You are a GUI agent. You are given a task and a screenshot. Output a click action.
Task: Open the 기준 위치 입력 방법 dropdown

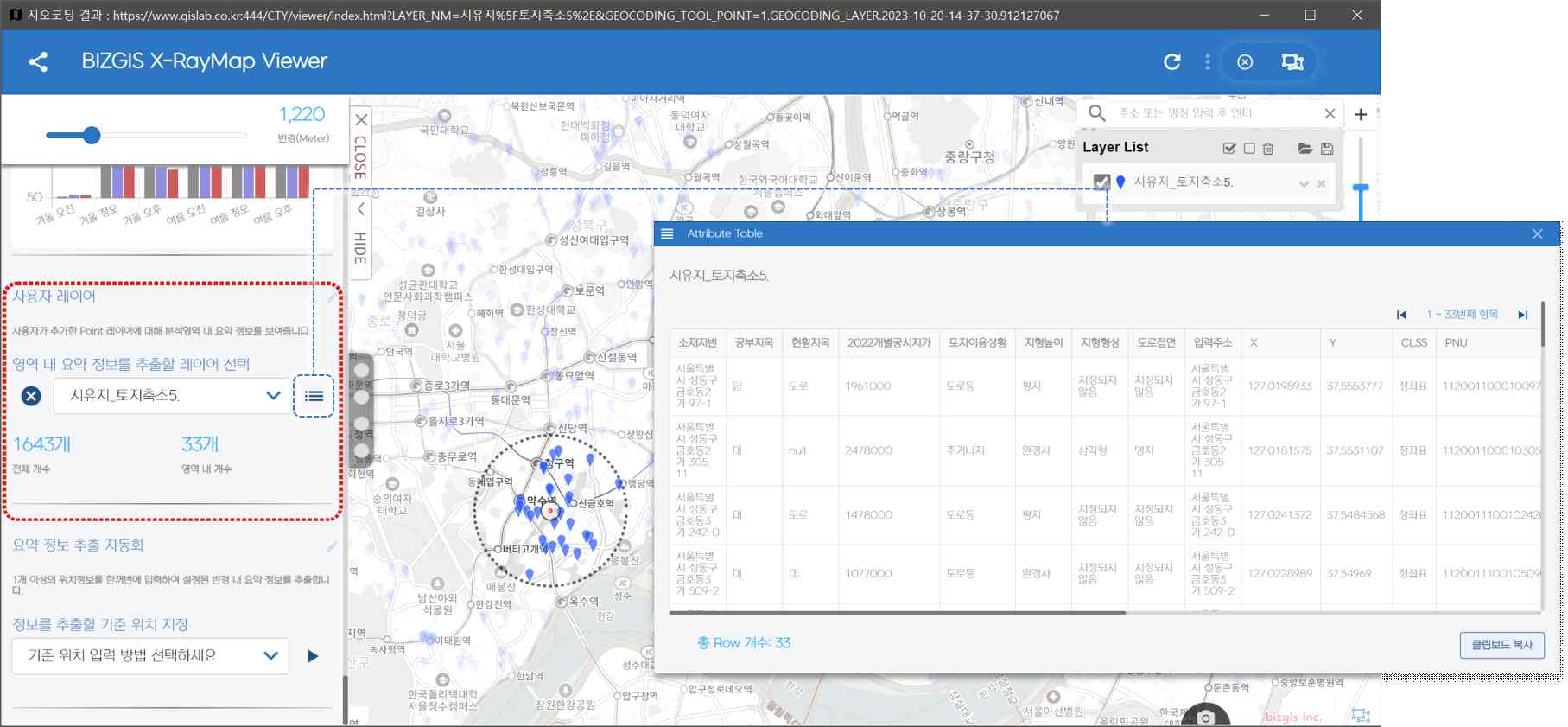pyautogui.click(x=150, y=656)
